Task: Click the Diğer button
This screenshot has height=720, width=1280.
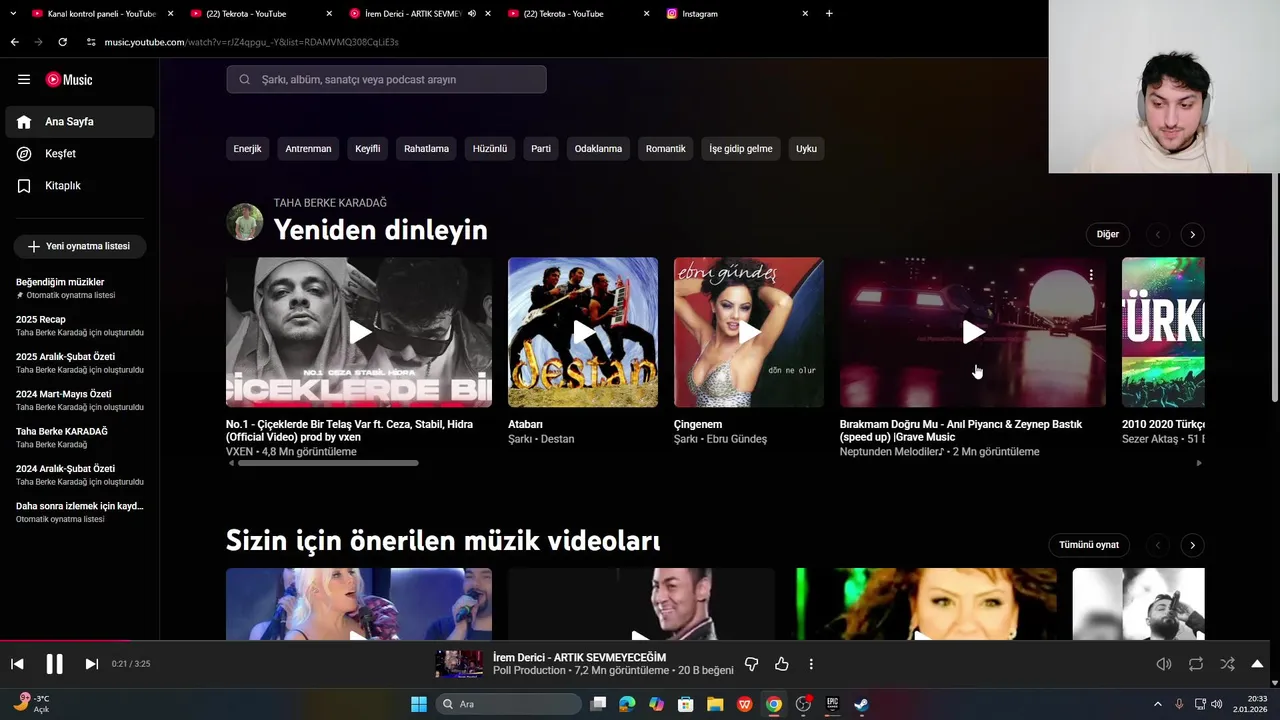Action: [1108, 234]
